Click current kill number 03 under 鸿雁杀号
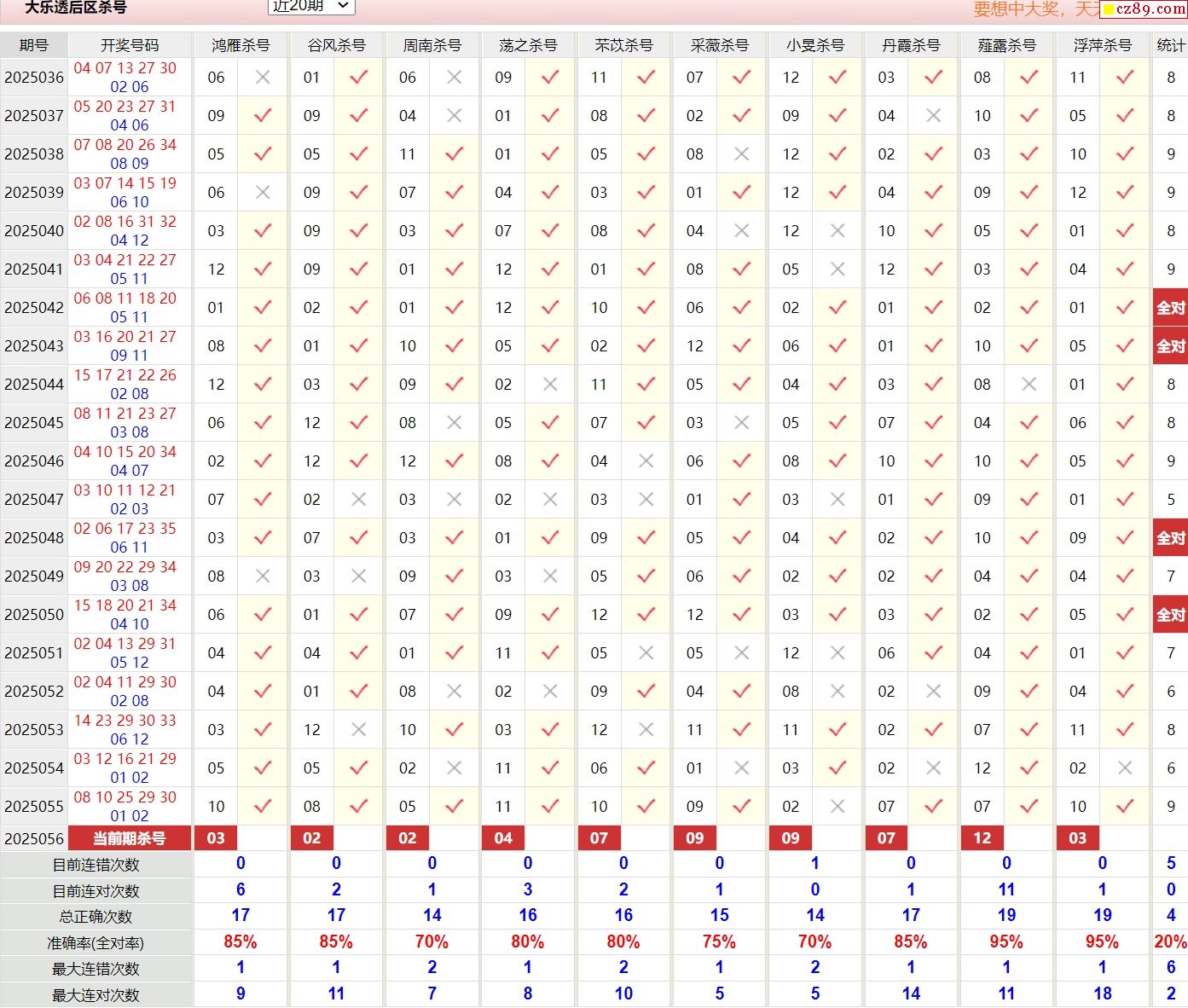The height and width of the screenshot is (1008, 1188). 216,838
